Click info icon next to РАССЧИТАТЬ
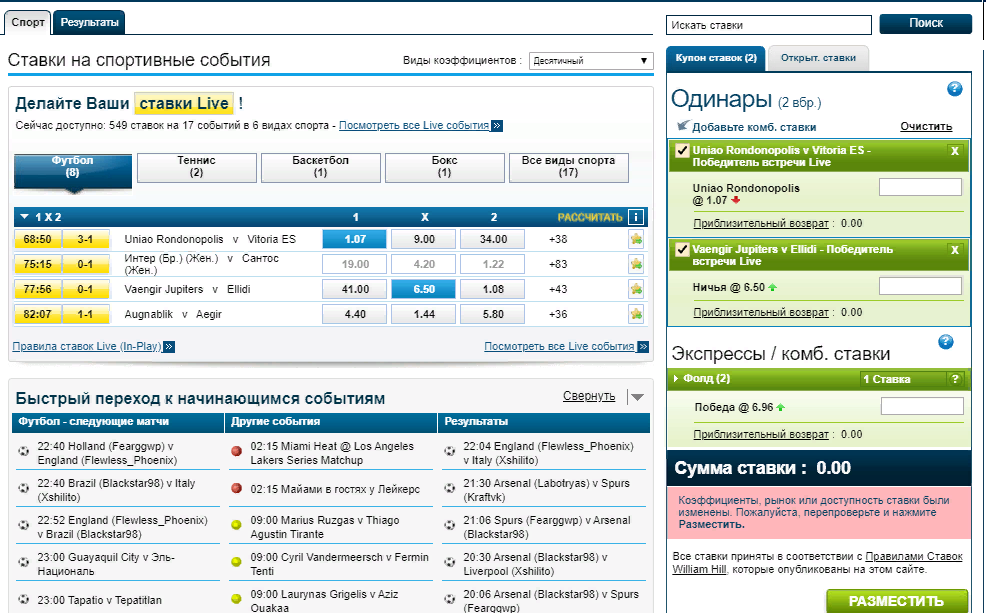Image resolution: width=986 pixels, height=613 pixels. (635, 217)
